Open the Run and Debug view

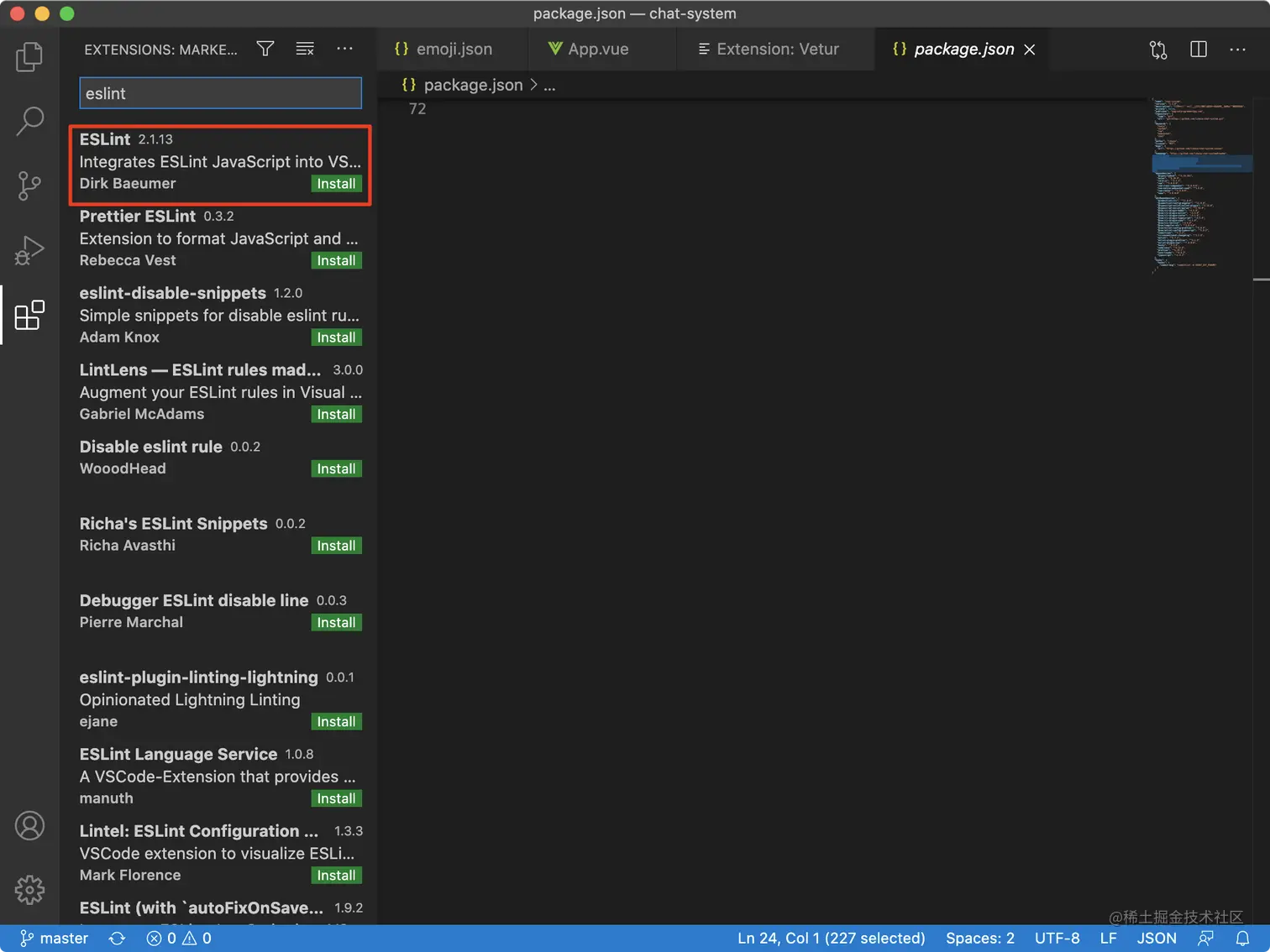pos(29,250)
